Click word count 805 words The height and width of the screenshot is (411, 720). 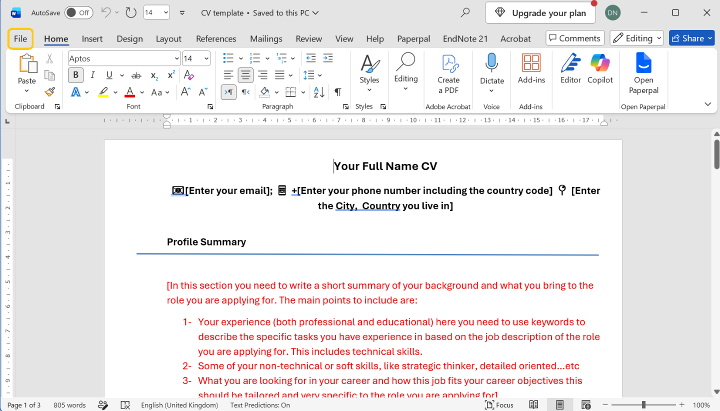click(69, 405)
